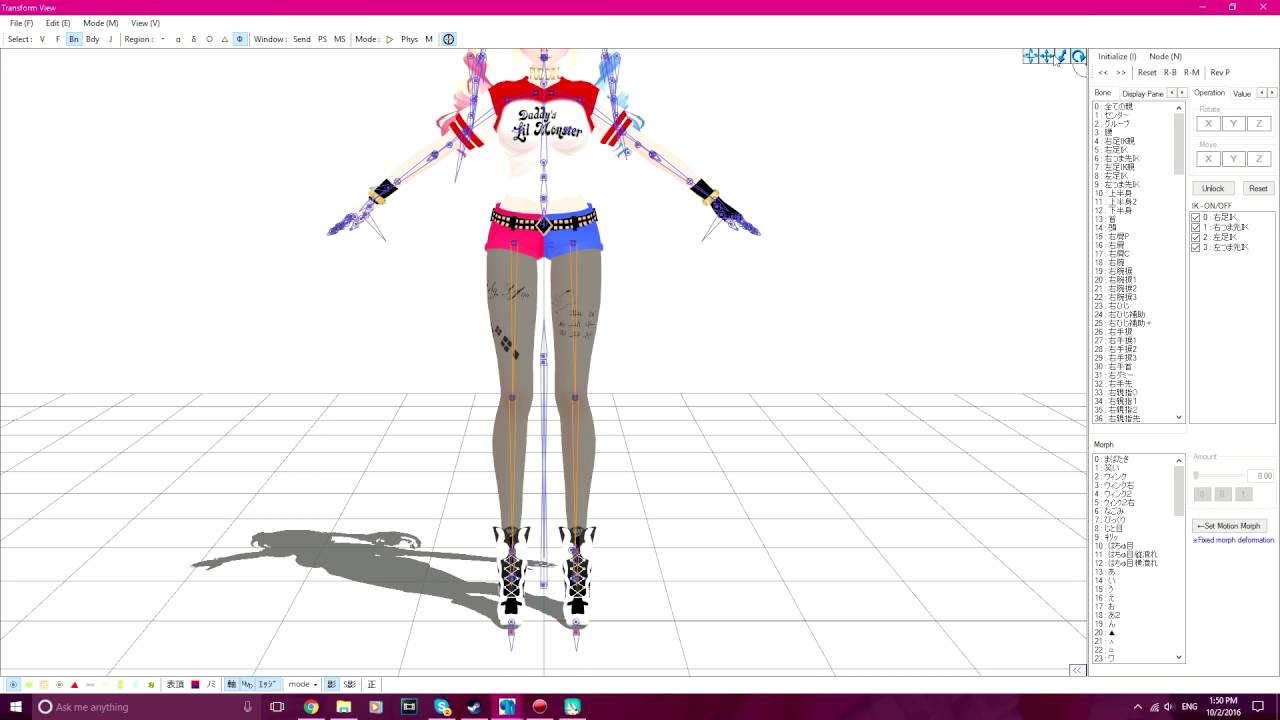
Task: Click the first view-move icon in viewport corner
Action: click(x=1029, y=57)
